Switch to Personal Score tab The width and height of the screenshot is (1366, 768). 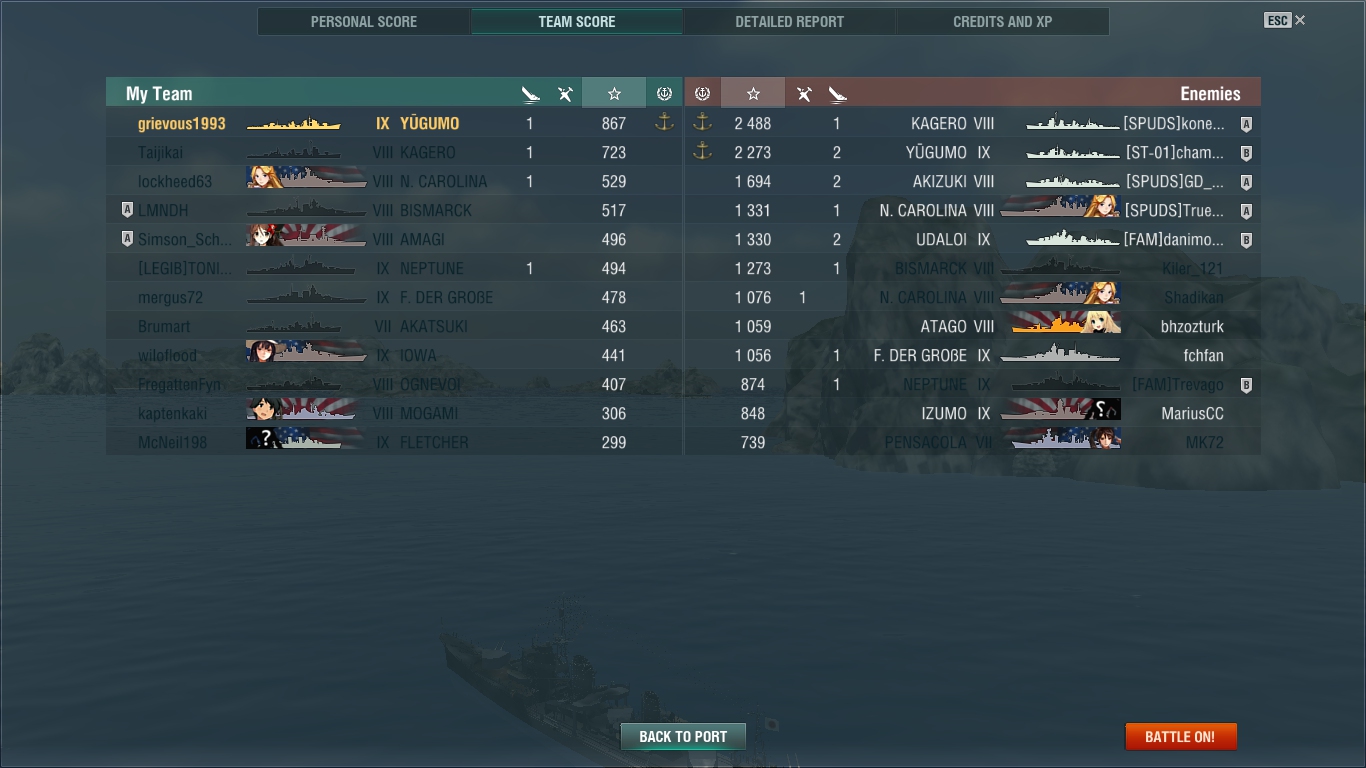click(364, 21)
